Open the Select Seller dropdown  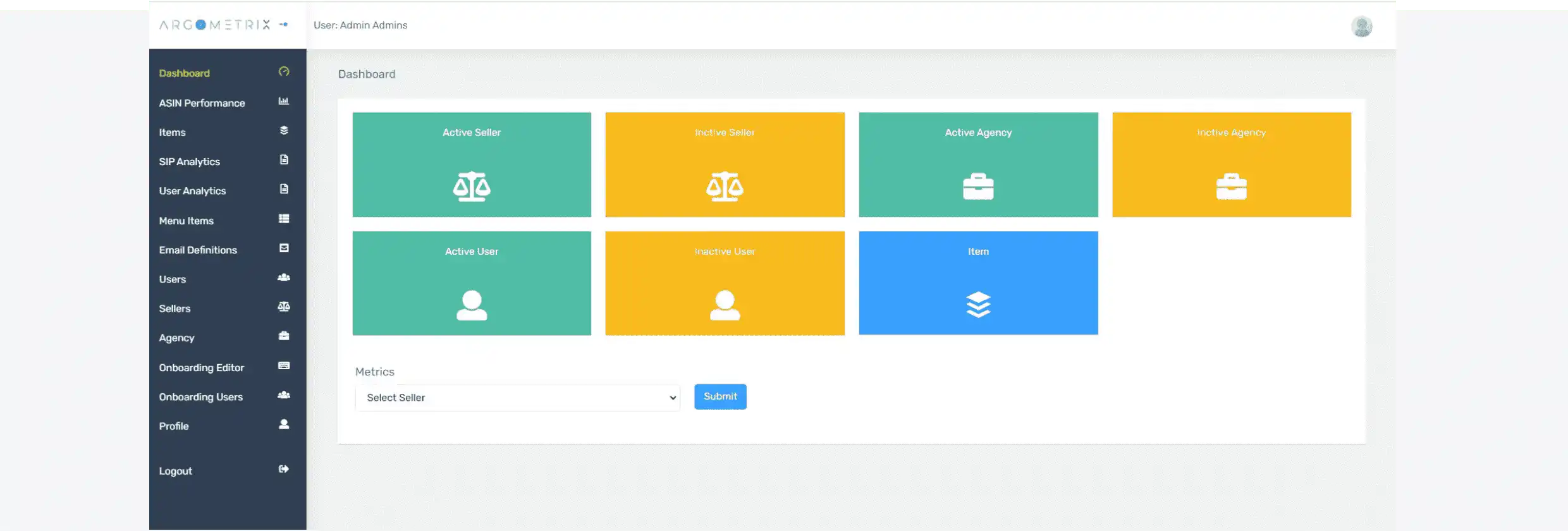click(517, 398)
